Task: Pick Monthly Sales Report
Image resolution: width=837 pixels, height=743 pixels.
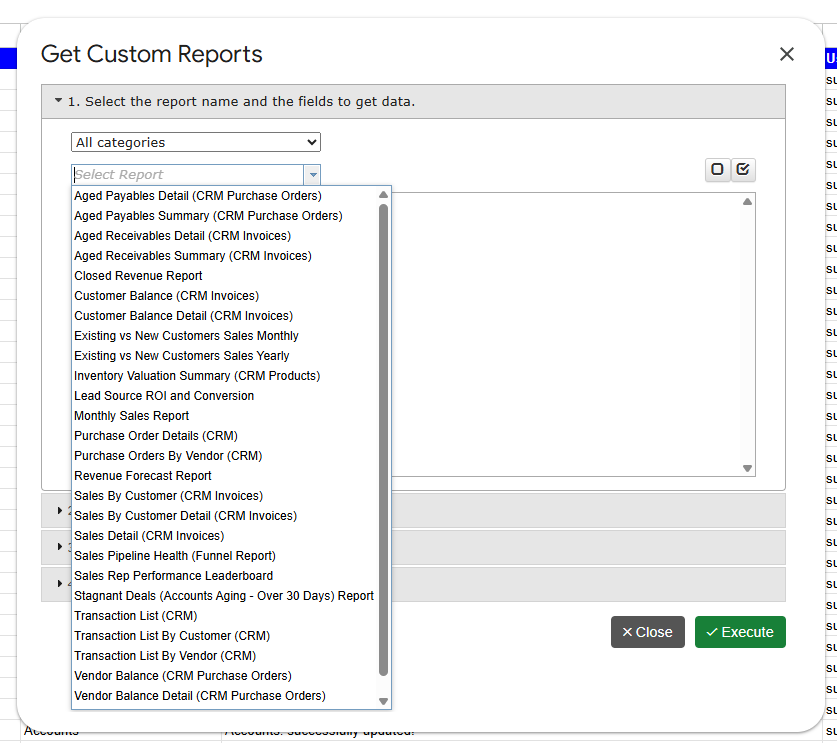Action: (131, 416)
